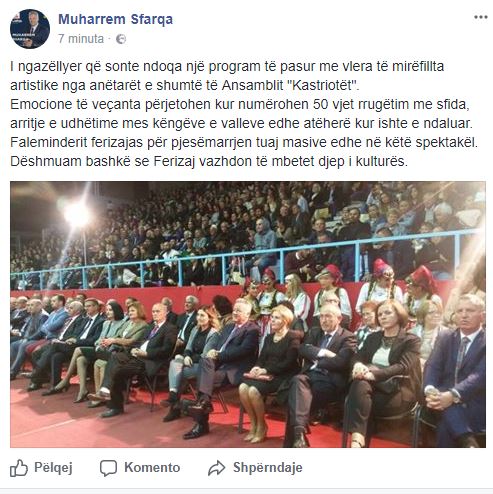Click the line starting 'Faleminderit ferizajas'

pyautogui.click(x=244, y=143)
